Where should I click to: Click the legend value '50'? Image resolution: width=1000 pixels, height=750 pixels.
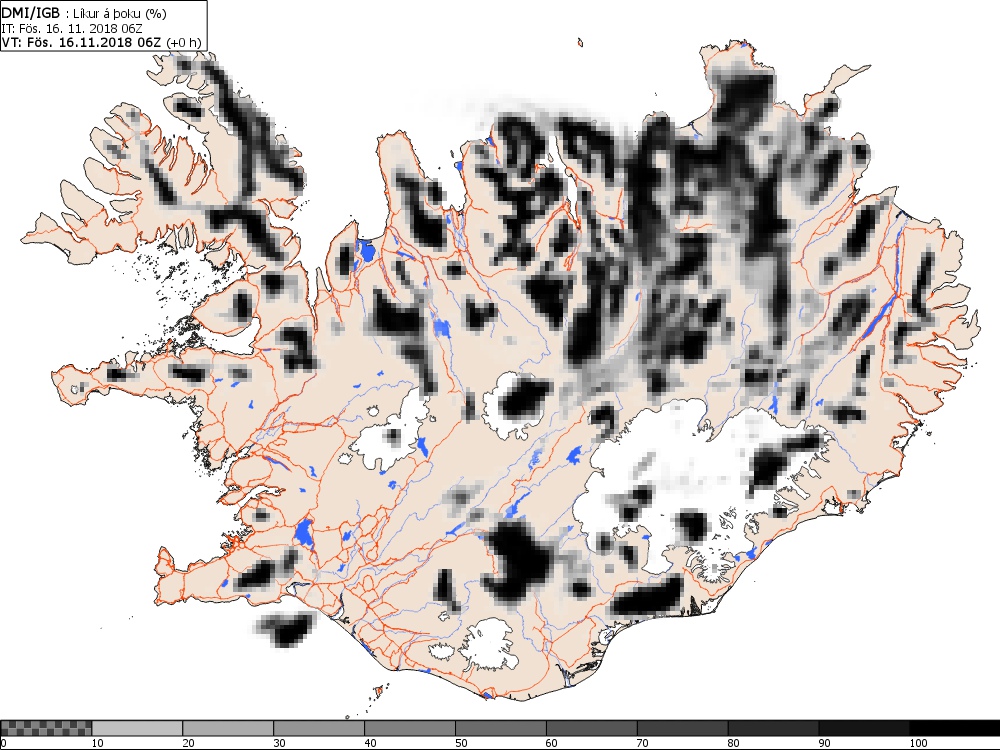coord(461,743)
